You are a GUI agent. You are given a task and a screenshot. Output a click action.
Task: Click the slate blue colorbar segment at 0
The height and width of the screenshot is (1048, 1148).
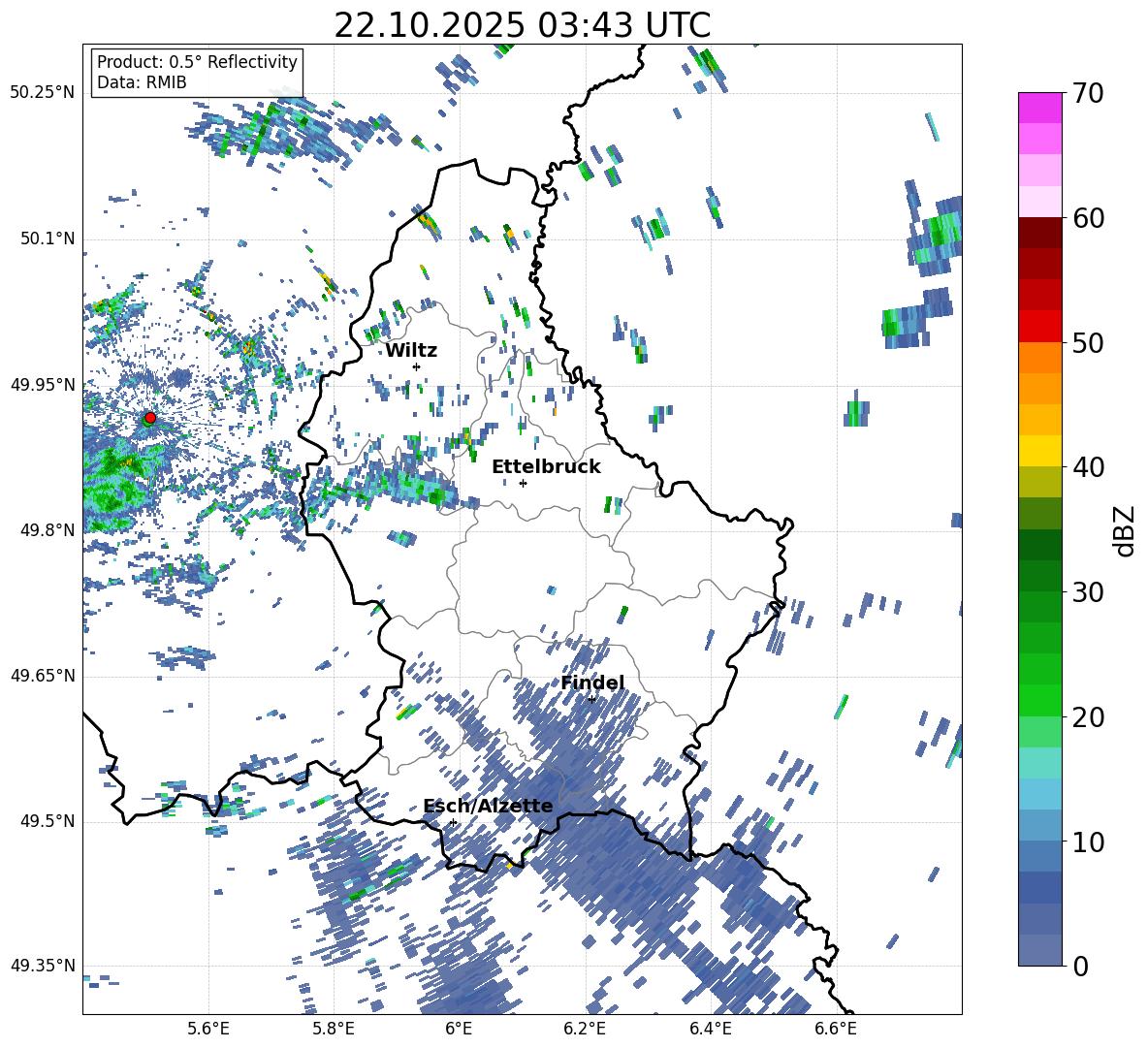pyautogui.click(x=1039, y=950)
